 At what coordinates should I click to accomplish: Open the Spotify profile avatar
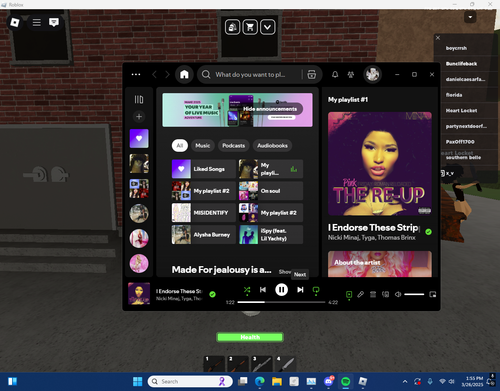(x=372, y=74)
